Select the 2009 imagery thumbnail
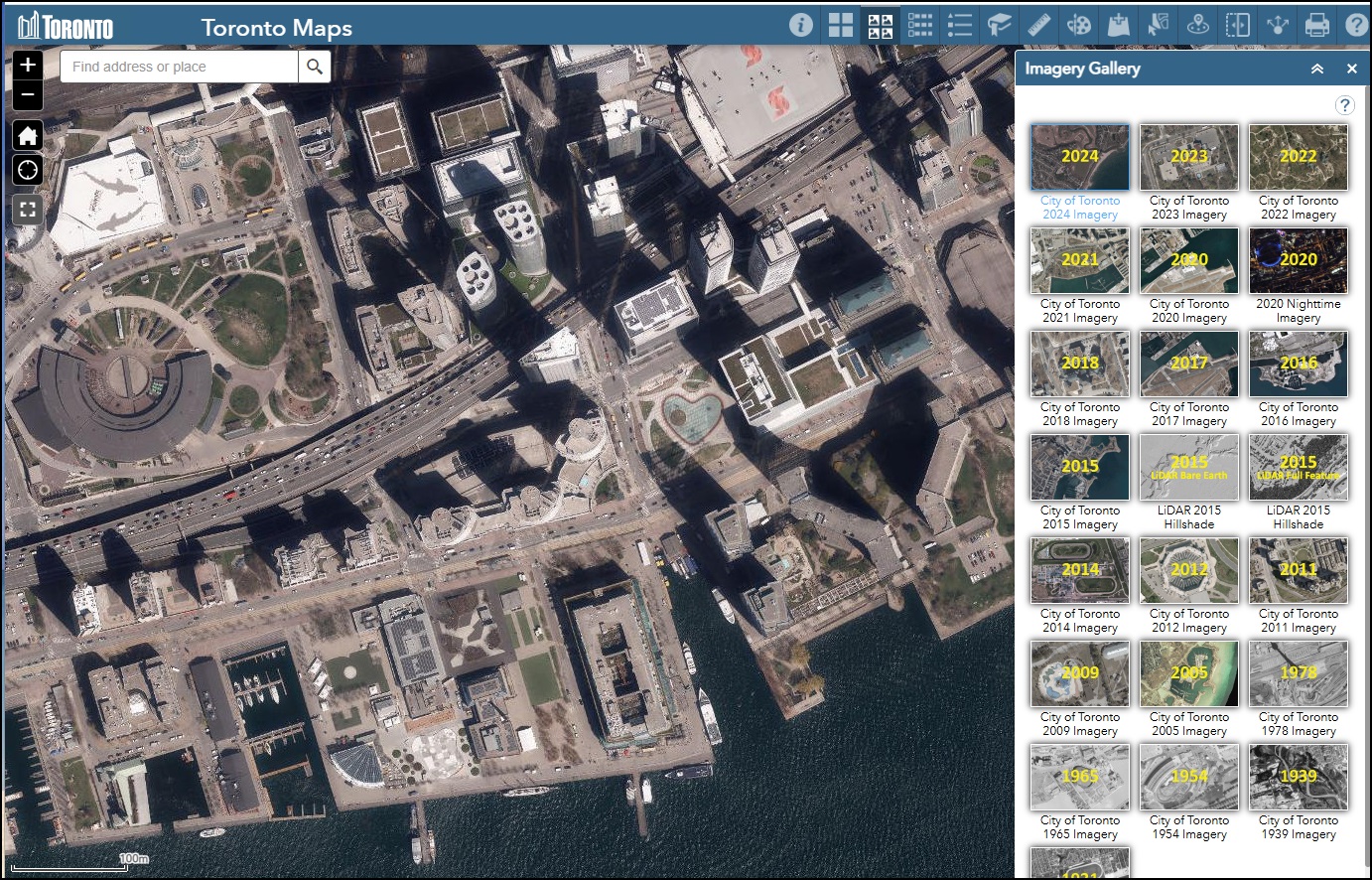This screenshot has height=880, width=1372. point(1080,673)
